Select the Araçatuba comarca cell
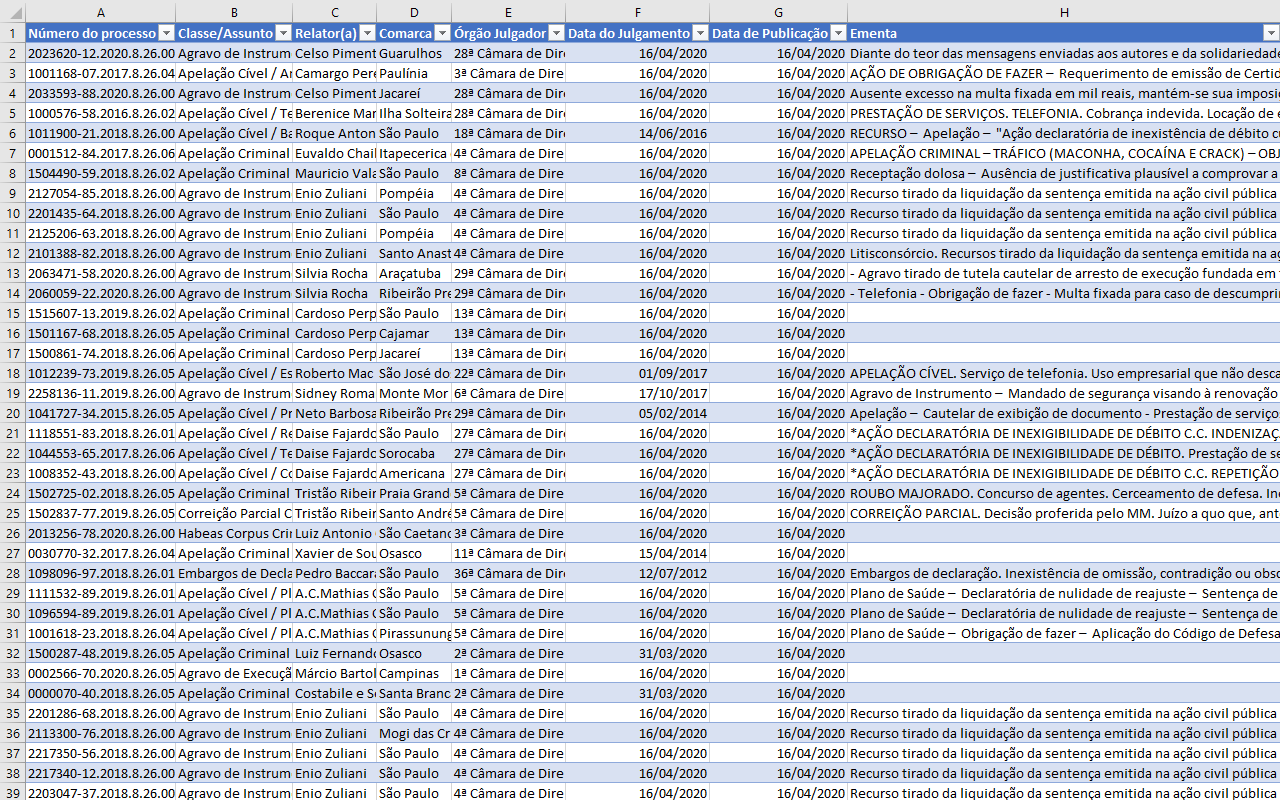The image size is (1280, 800). (x=414, y=273)
